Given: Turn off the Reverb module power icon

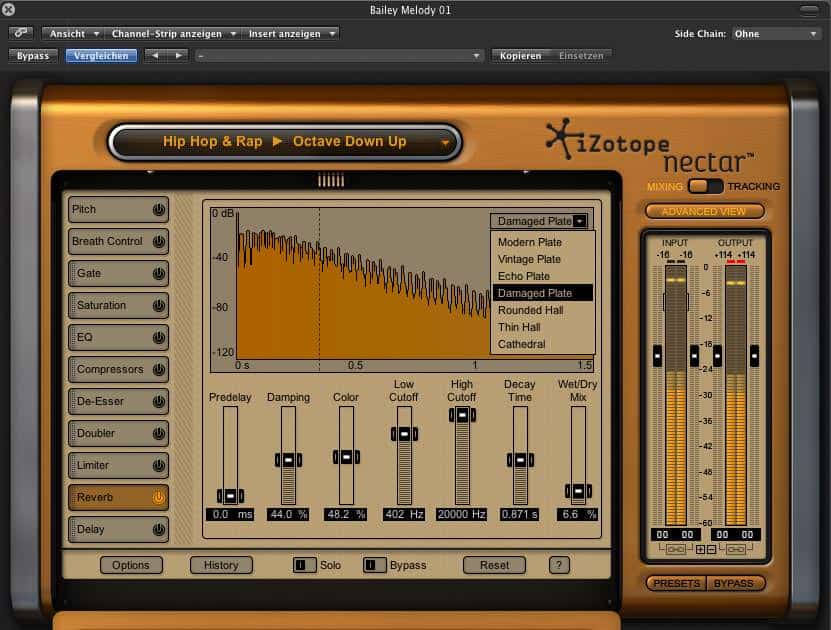Looking at the screenshot, I should pos(158,498).
